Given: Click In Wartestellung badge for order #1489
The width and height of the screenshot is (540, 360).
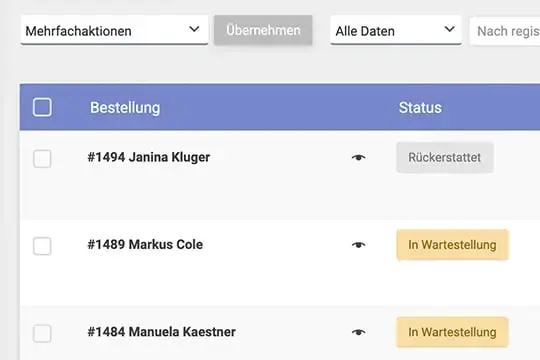Looking at the screenshot, I should 452,245.
